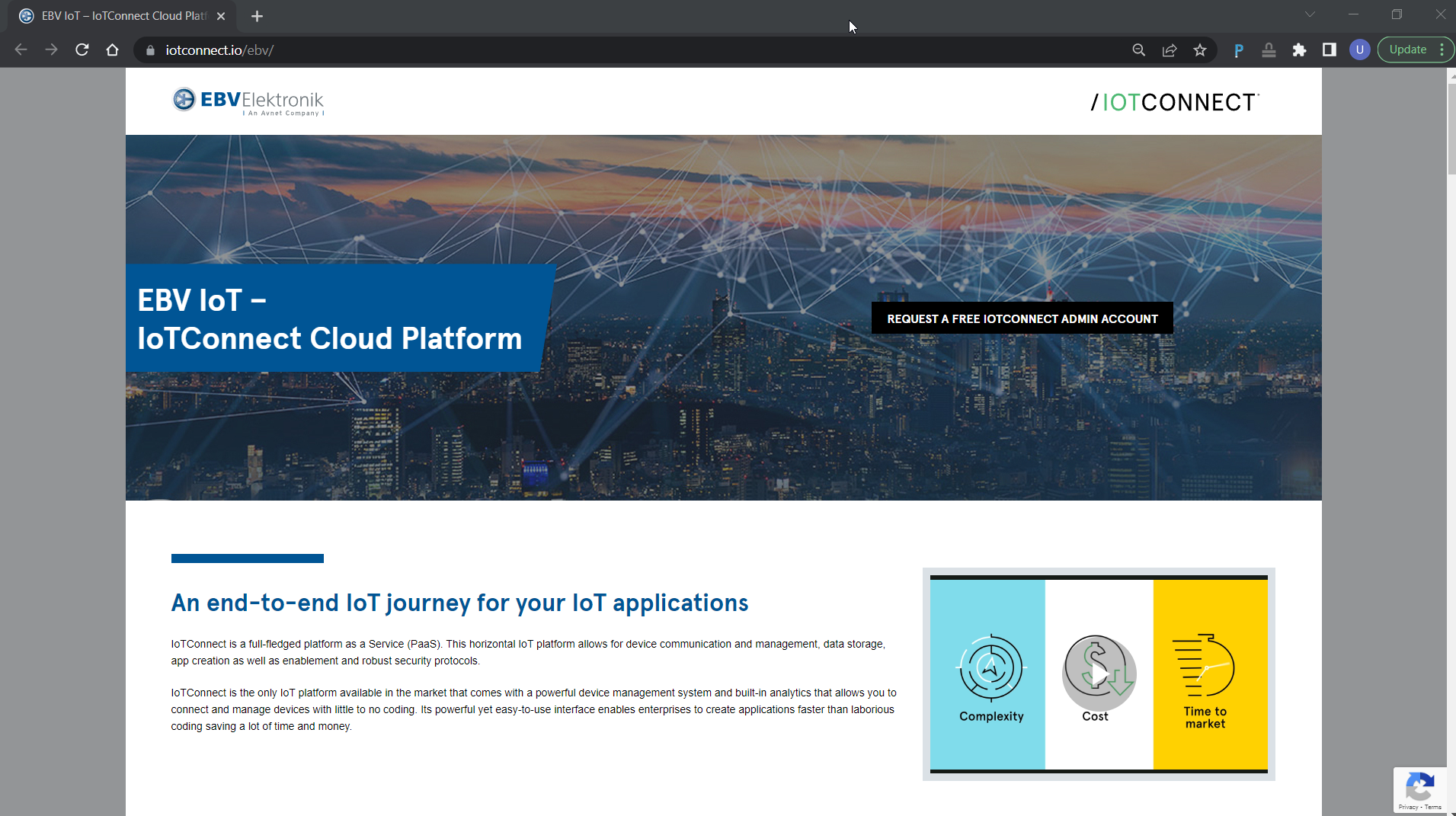Open a new browser tab
This screenshot has width=1456, height=816.
[257, 16]
